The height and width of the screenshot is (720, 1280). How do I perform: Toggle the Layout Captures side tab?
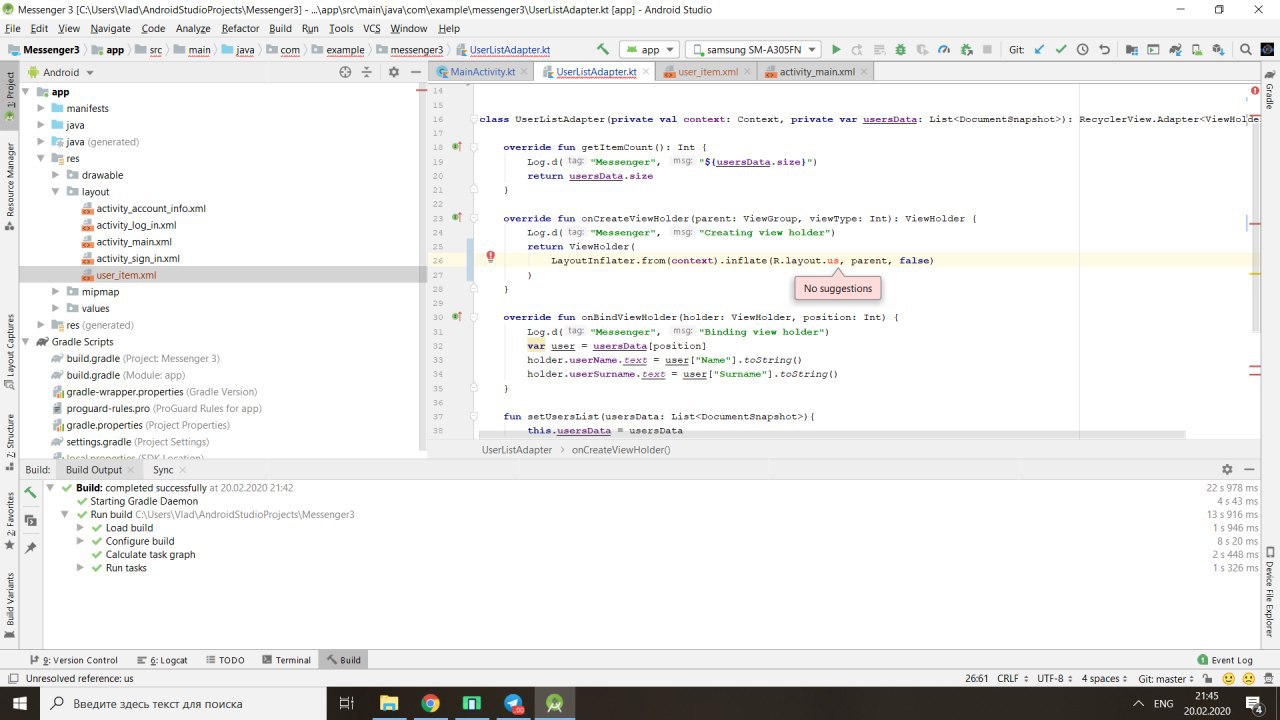click(10, 351)
